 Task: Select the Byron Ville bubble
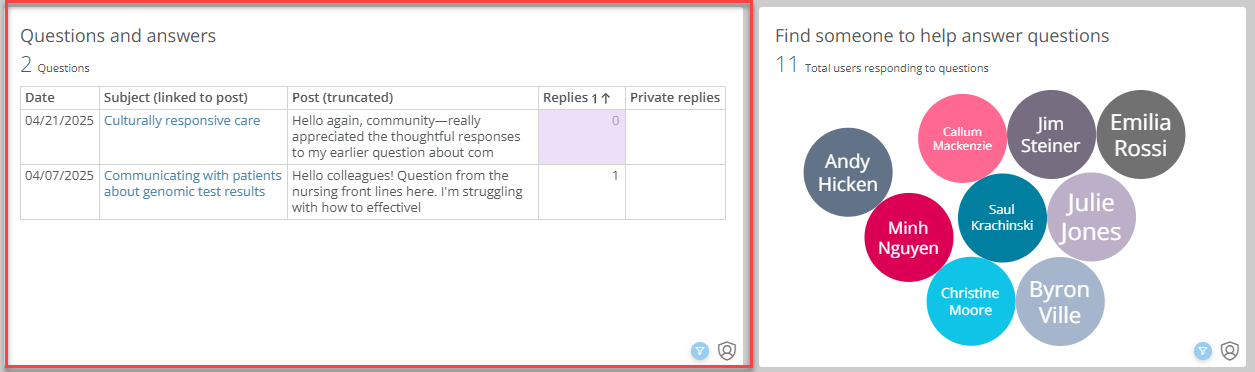[x=1060, y=301]
